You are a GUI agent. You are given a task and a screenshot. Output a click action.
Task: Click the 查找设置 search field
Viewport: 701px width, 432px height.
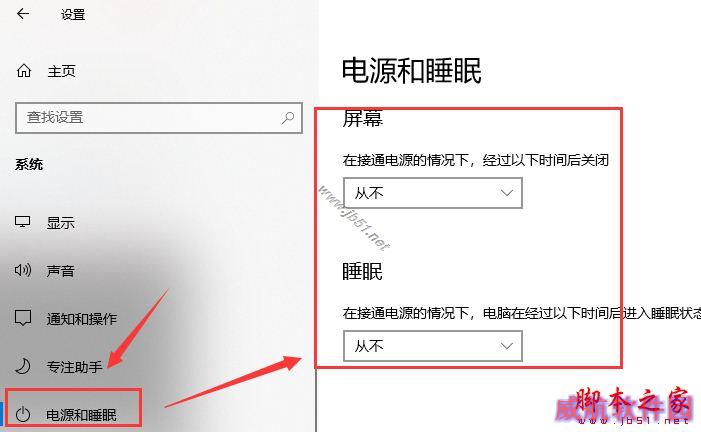coord(159,118)
